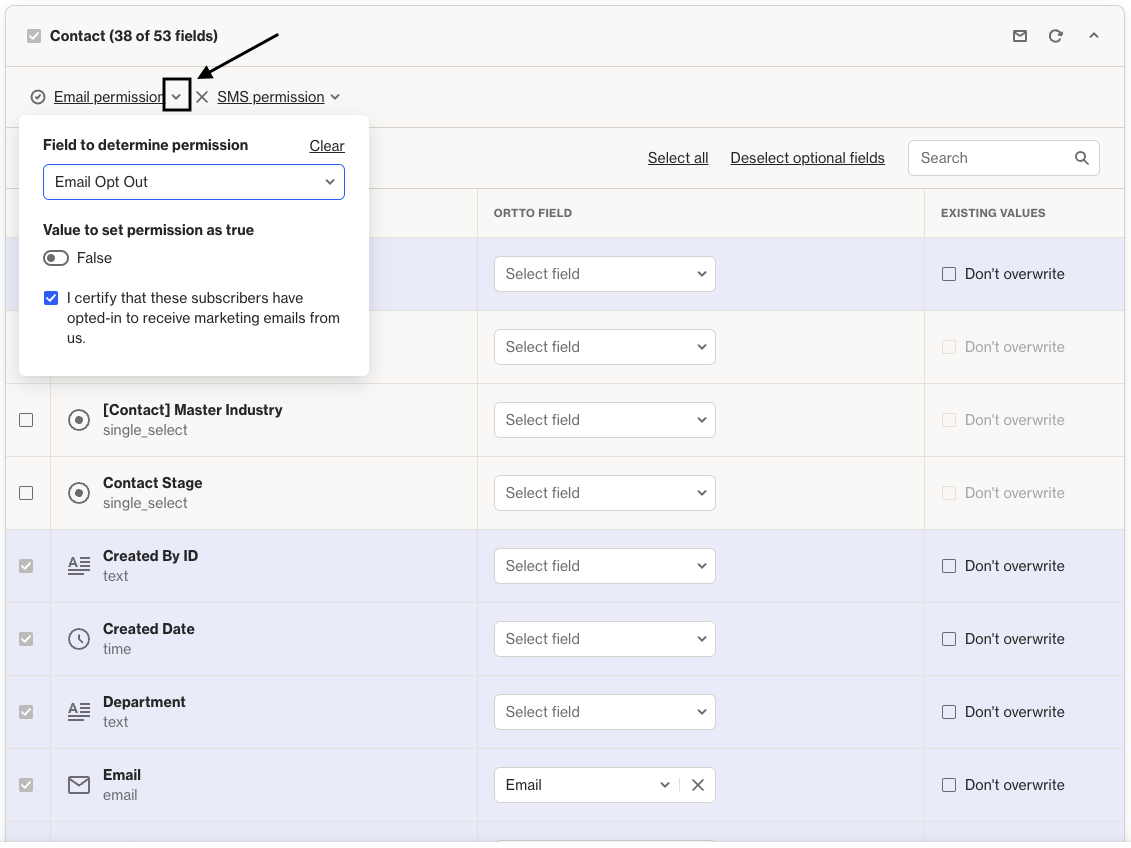The width and height of the screenshot is (1131, 848).
Task: Clear the Email Ortto field with X
Action: point(697,785)
